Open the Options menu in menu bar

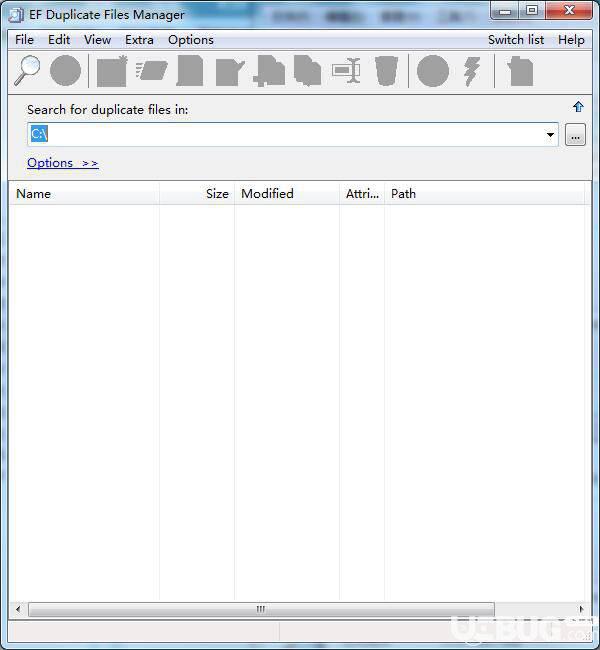pos(191,40)
